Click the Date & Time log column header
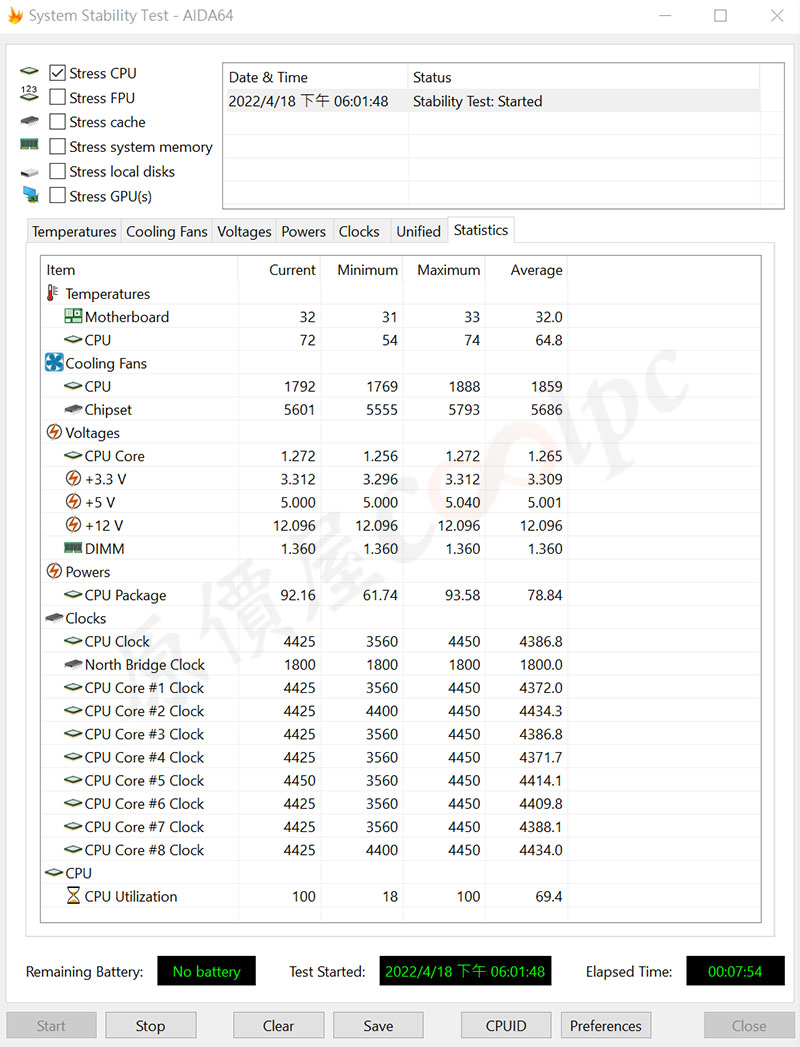 click(x=316, y=77)
